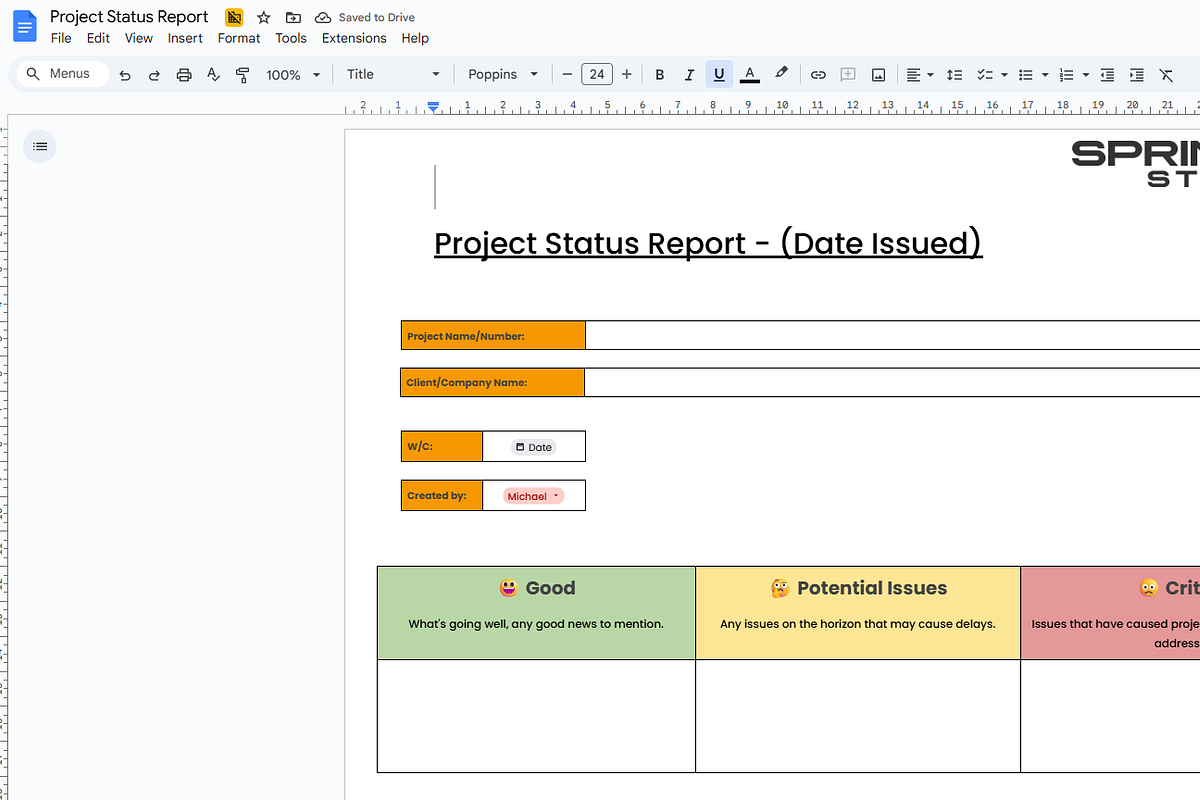This screenshot has width=1200, height=800.
Task: Select the Created by: label
Action: [x=437, y=496]
